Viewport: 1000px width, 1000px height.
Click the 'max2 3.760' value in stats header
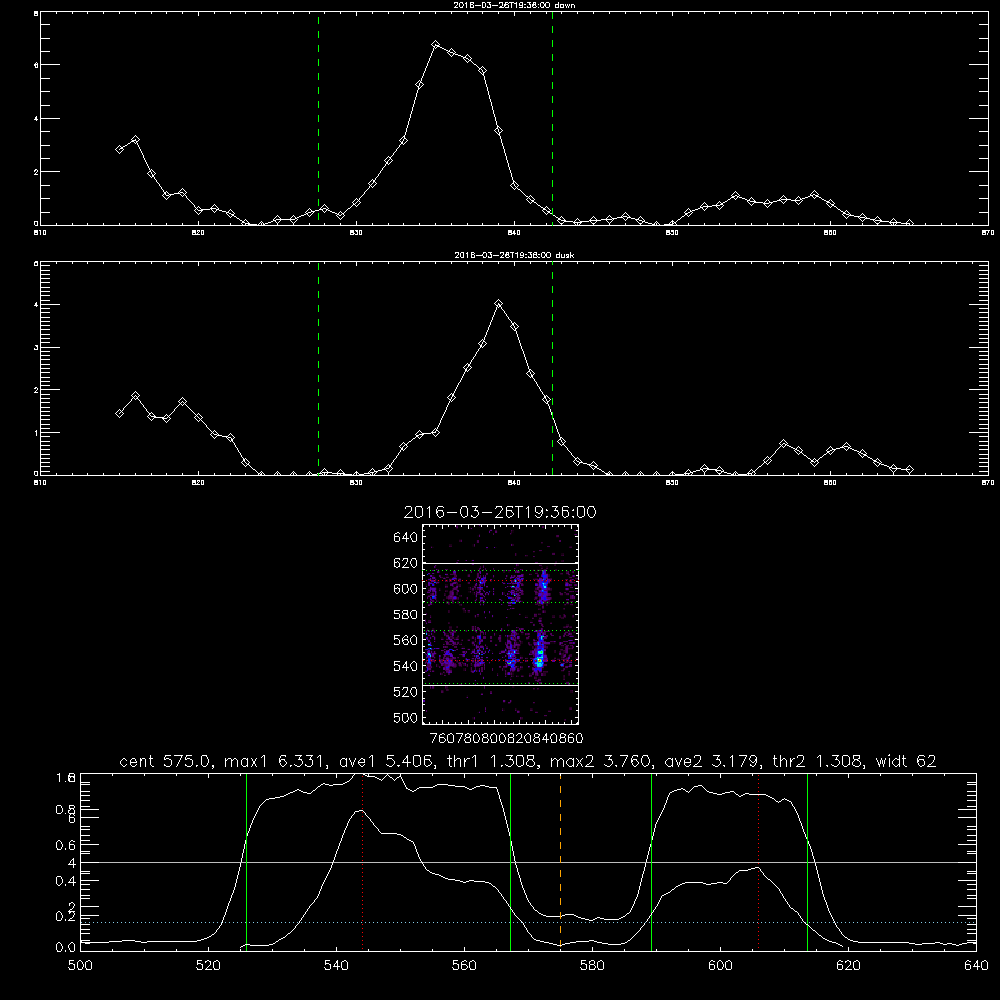point(601,761)
